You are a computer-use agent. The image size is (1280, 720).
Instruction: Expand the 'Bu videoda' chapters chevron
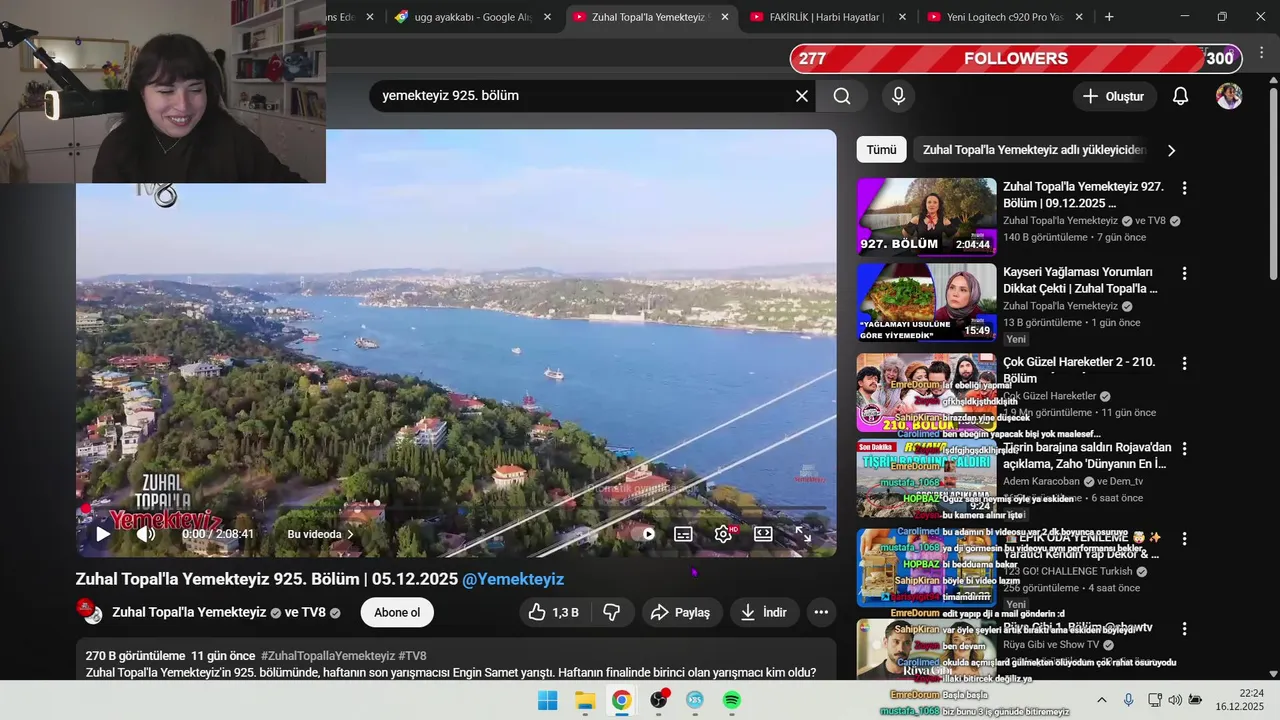click(350, 534)
